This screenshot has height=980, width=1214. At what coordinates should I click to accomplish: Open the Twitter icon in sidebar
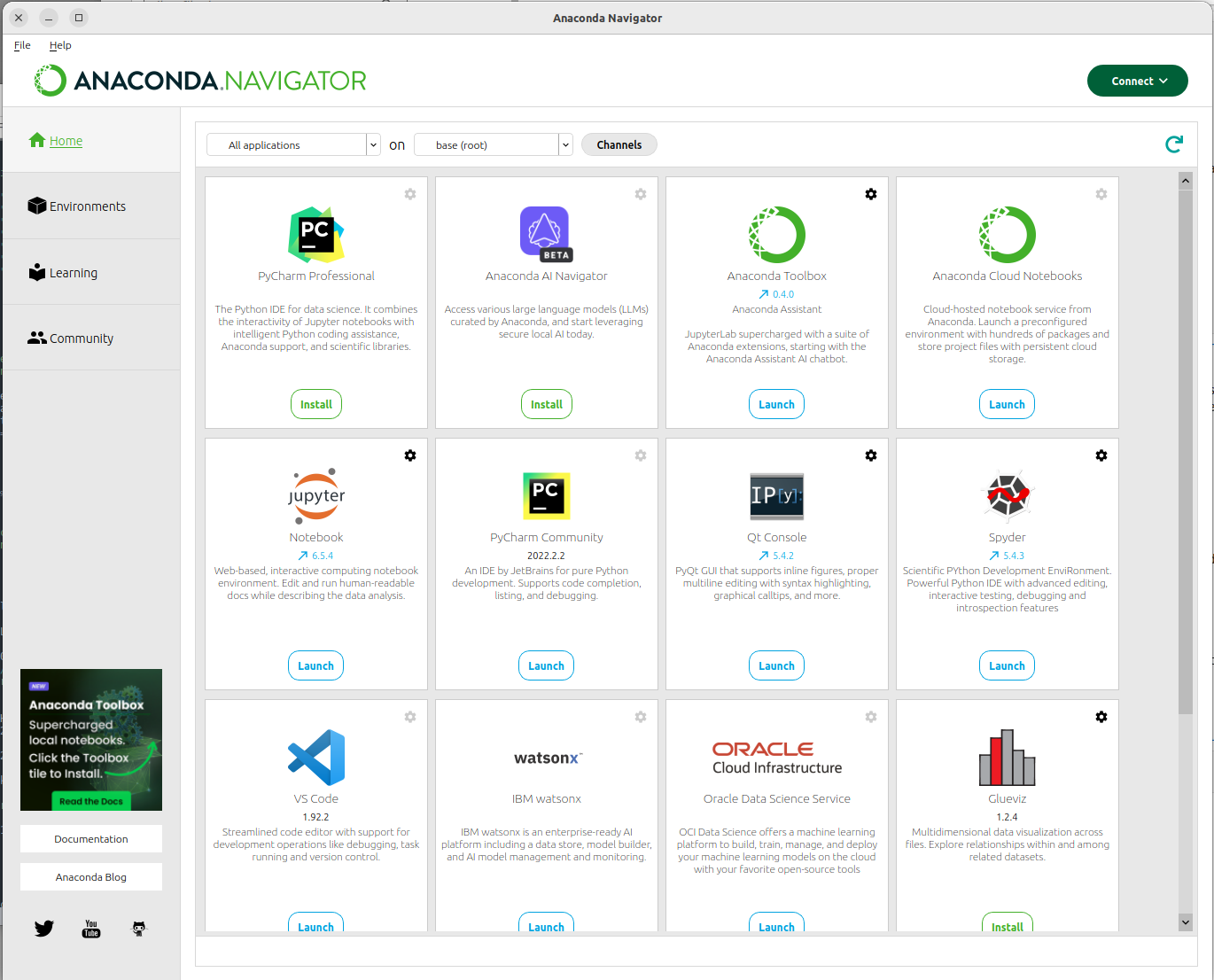(x=44, y=929)
